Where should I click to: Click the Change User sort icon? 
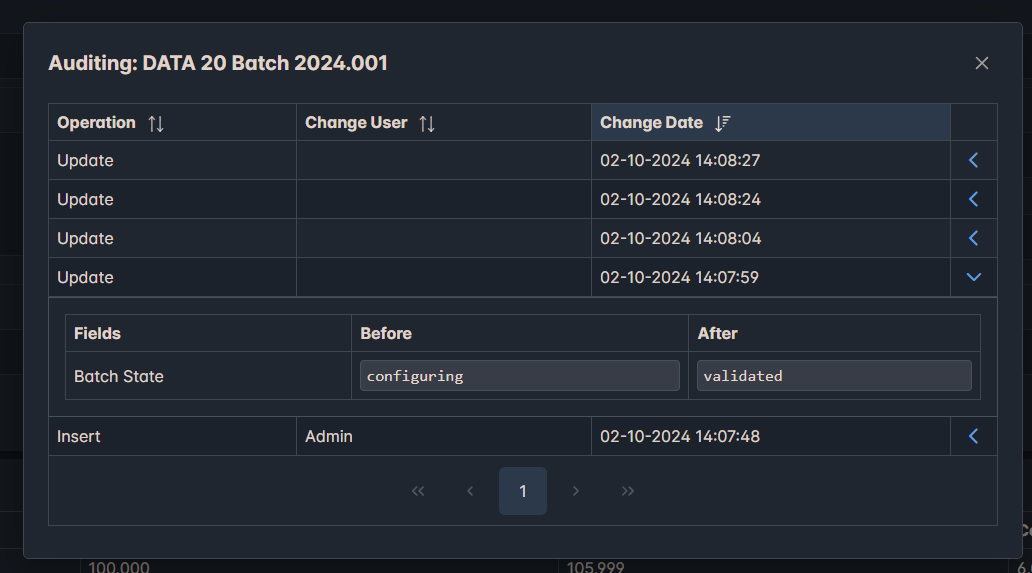point(427,123)
